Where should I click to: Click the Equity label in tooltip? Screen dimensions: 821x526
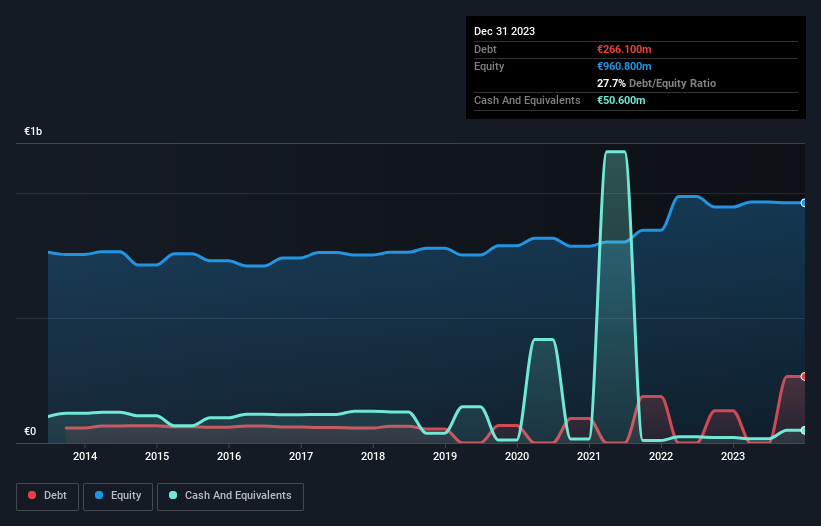point(489,66)
